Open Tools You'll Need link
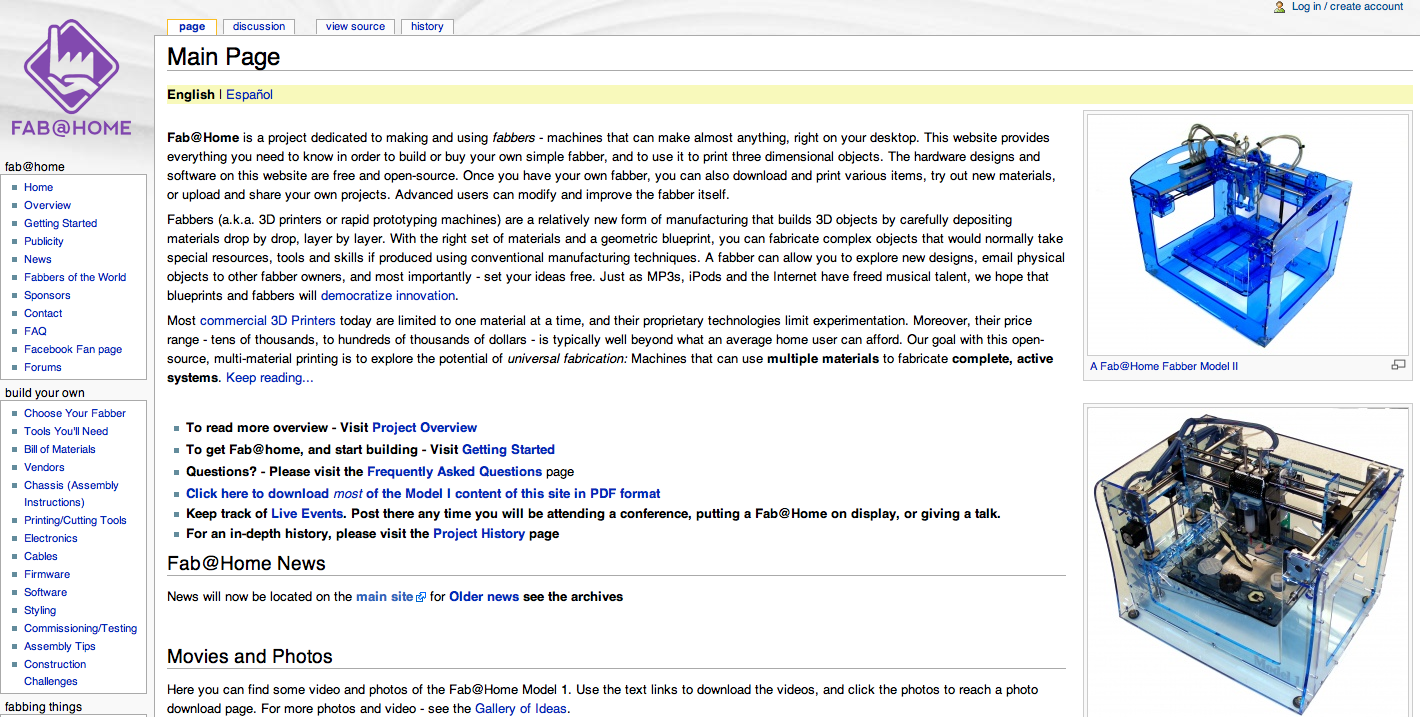The width and height of the screenshot is (1420, 717). 66,431
